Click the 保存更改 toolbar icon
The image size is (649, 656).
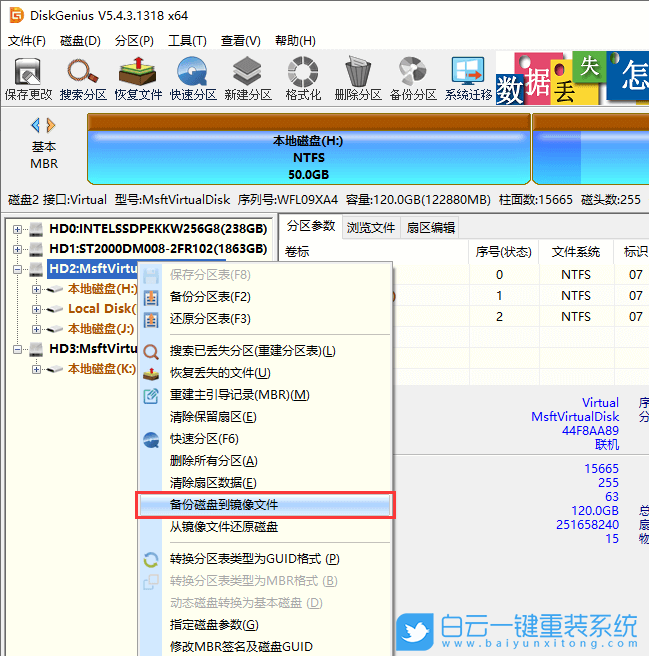(x=28, y=72)
